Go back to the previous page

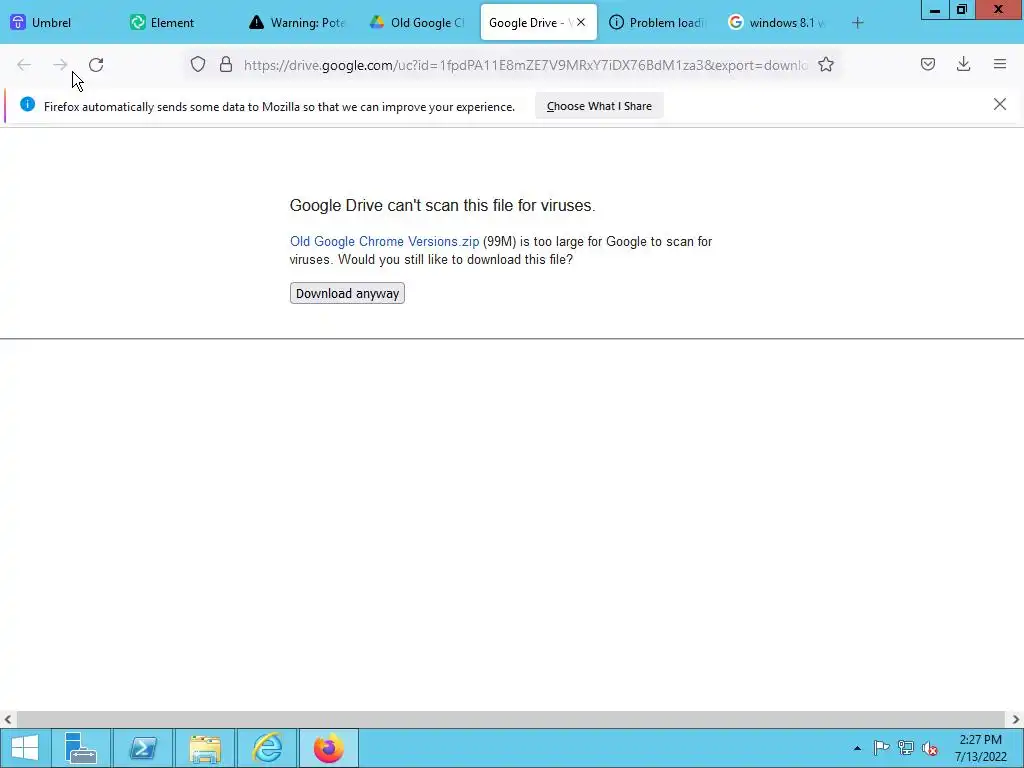(x=24, y=65)
